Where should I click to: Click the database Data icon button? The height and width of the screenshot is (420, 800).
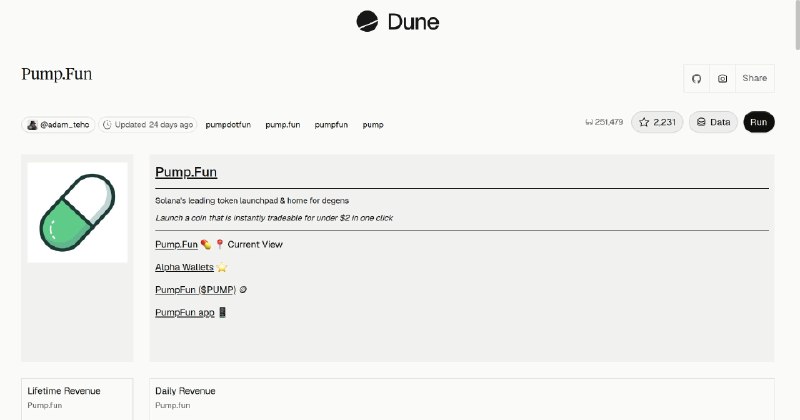[x=713, y=122]
